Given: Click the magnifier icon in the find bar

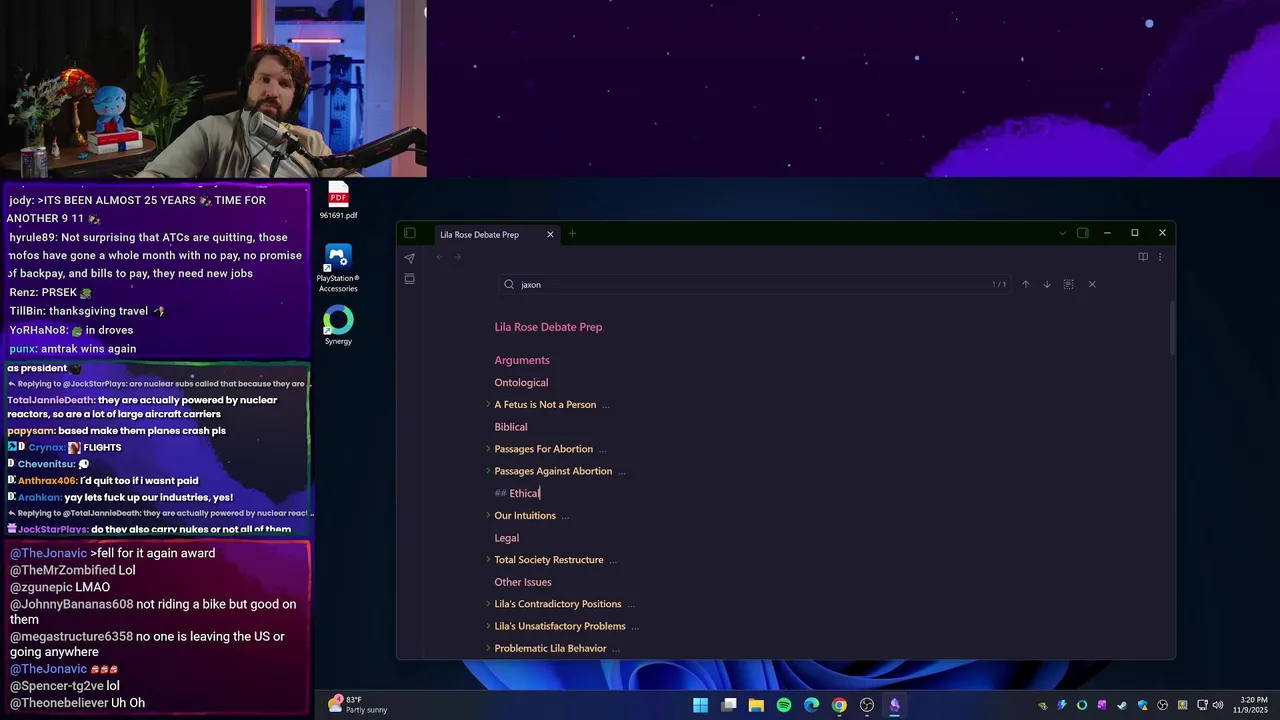Looking at the screenshot, I should (x=509, y=284).
